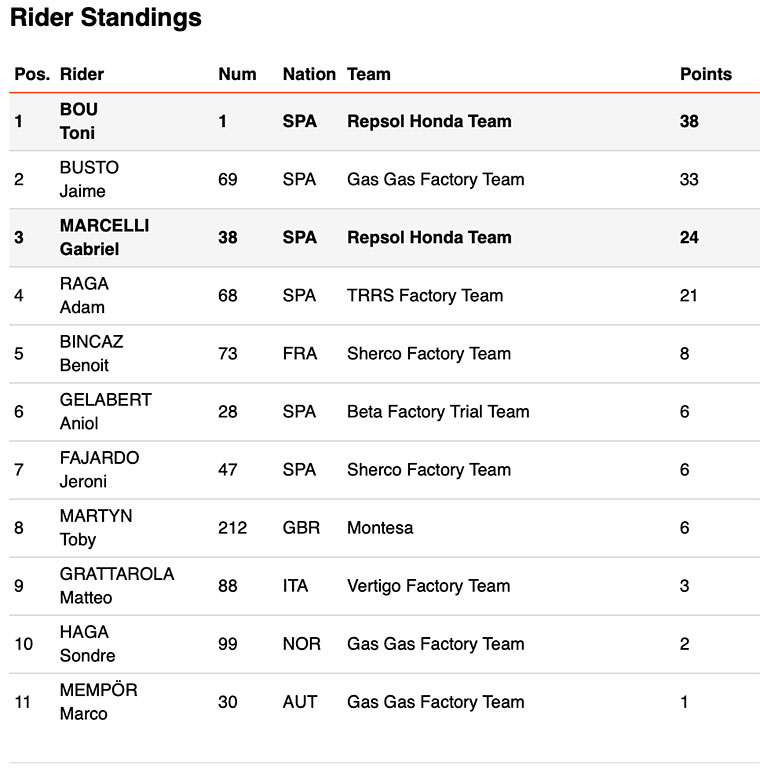Click GELABERT Aniol rider name

coord(105,411)
